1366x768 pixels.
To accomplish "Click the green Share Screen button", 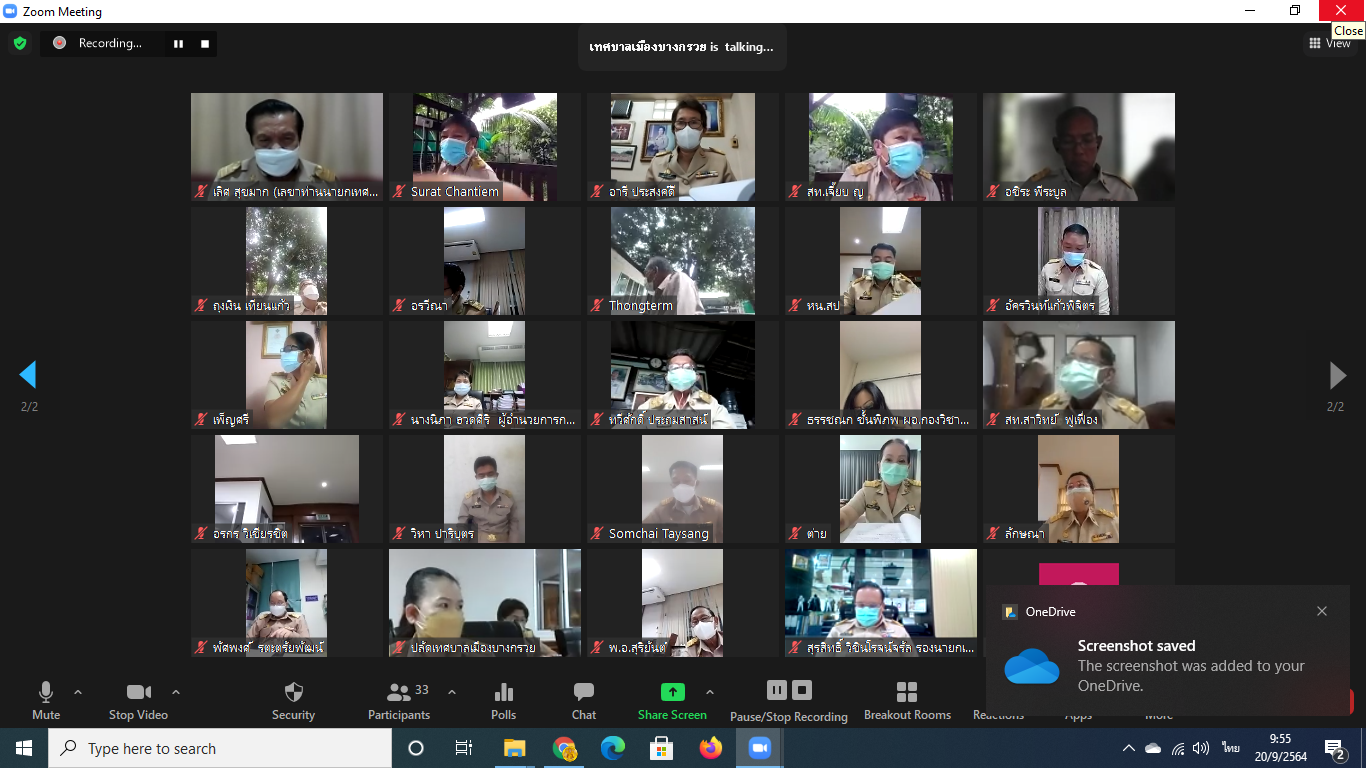I will (672, 701).
